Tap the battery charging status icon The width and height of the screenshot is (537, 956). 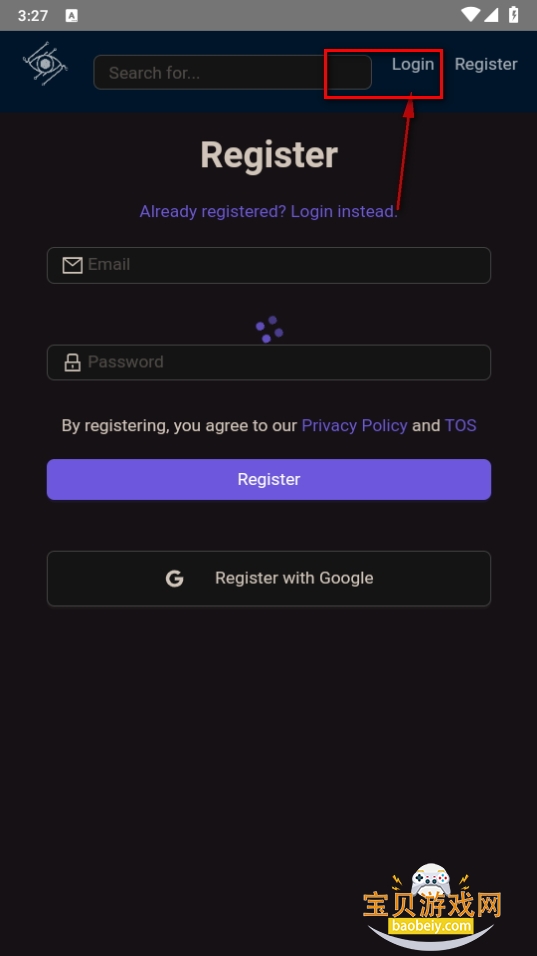514,15
